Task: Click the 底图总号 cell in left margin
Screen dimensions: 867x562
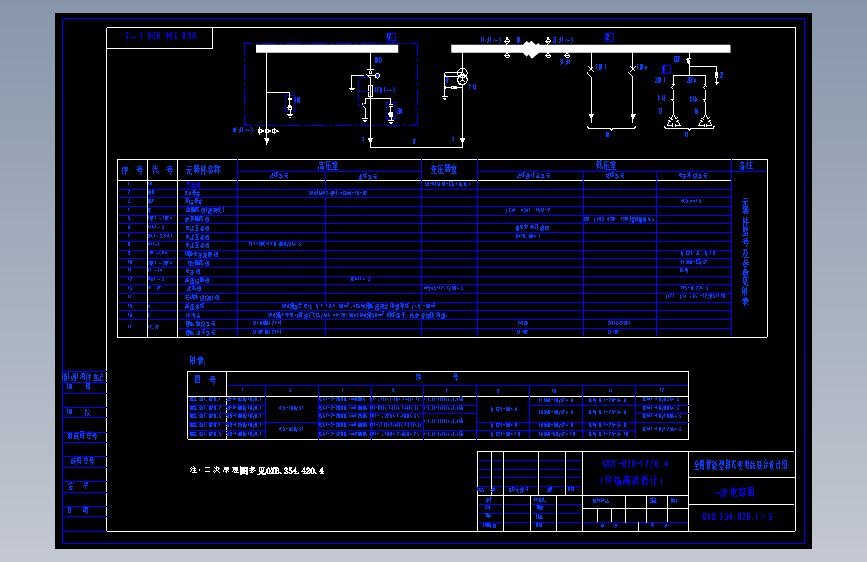Action: [82, 461]
